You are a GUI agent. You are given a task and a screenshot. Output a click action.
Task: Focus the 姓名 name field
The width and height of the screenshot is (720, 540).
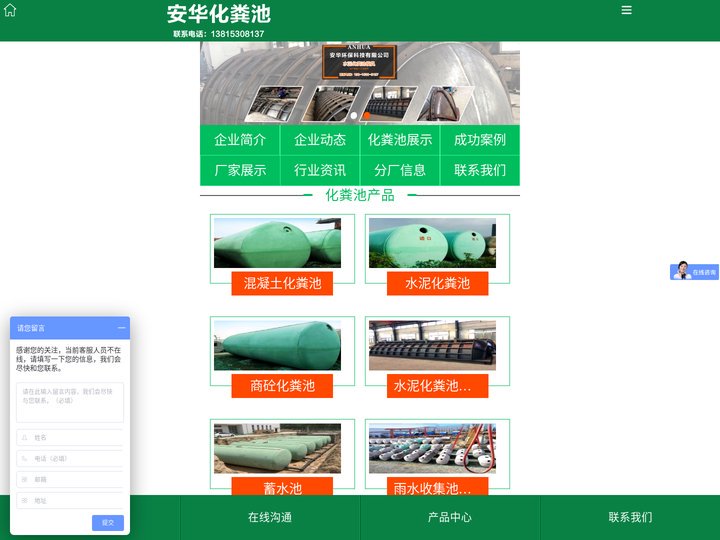(70, 438)
